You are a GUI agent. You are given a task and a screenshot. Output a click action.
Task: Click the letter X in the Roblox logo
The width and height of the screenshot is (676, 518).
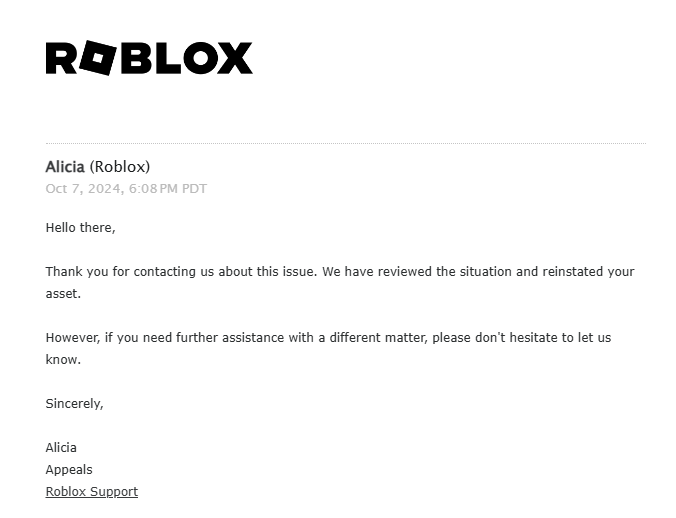(235, 58)
